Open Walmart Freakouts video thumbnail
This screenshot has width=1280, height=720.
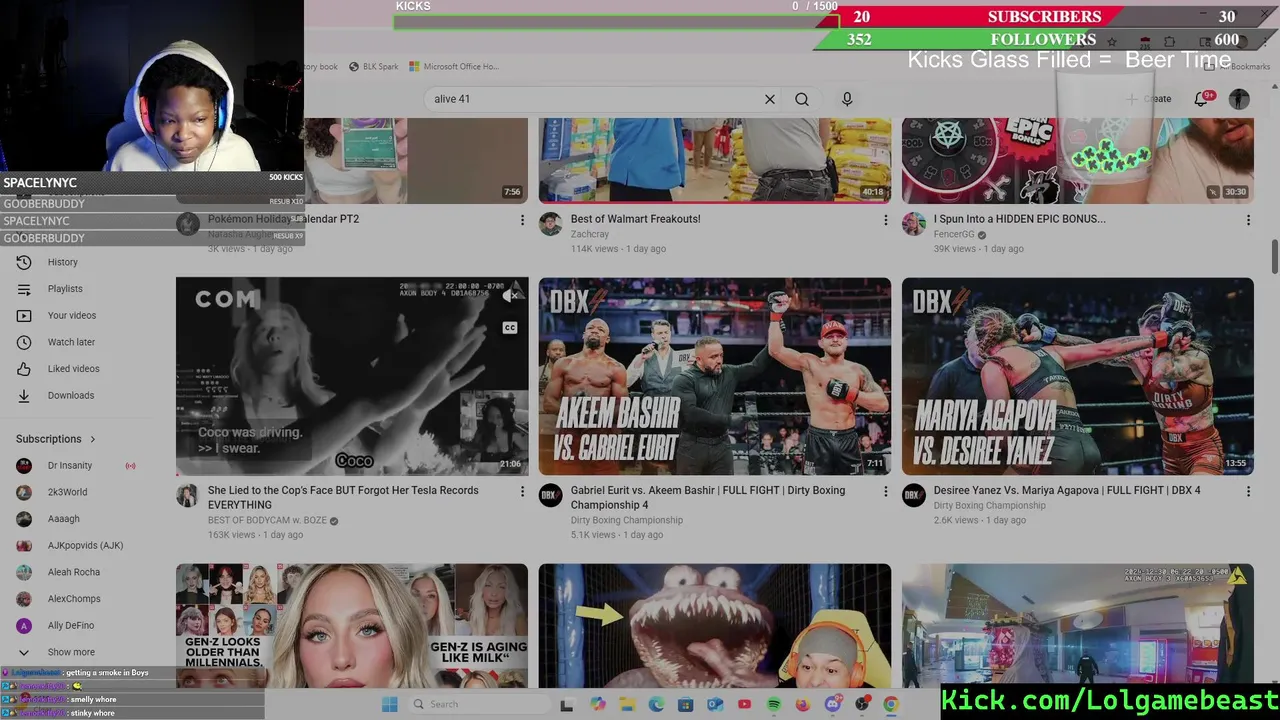click(715, 160)
